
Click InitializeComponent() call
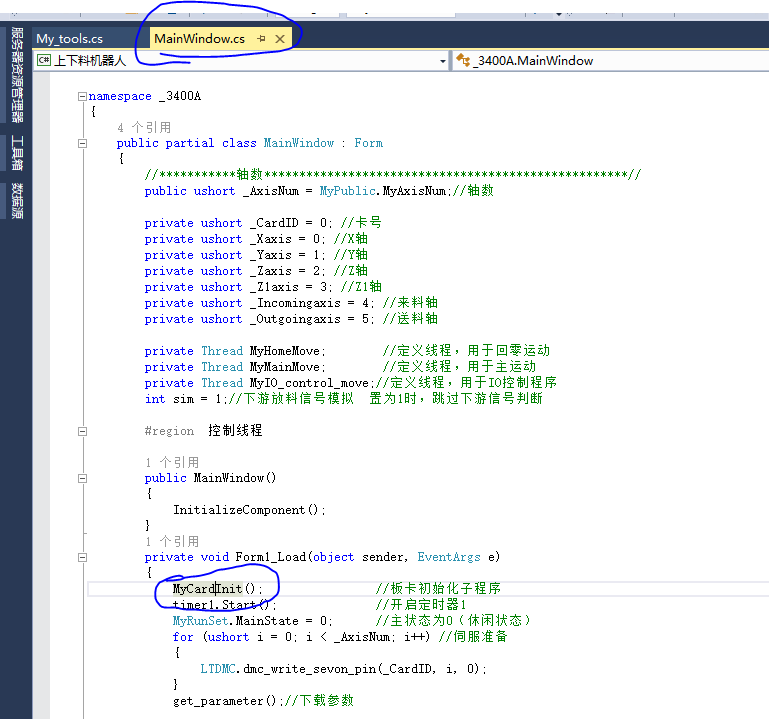[x=249, y=510]
